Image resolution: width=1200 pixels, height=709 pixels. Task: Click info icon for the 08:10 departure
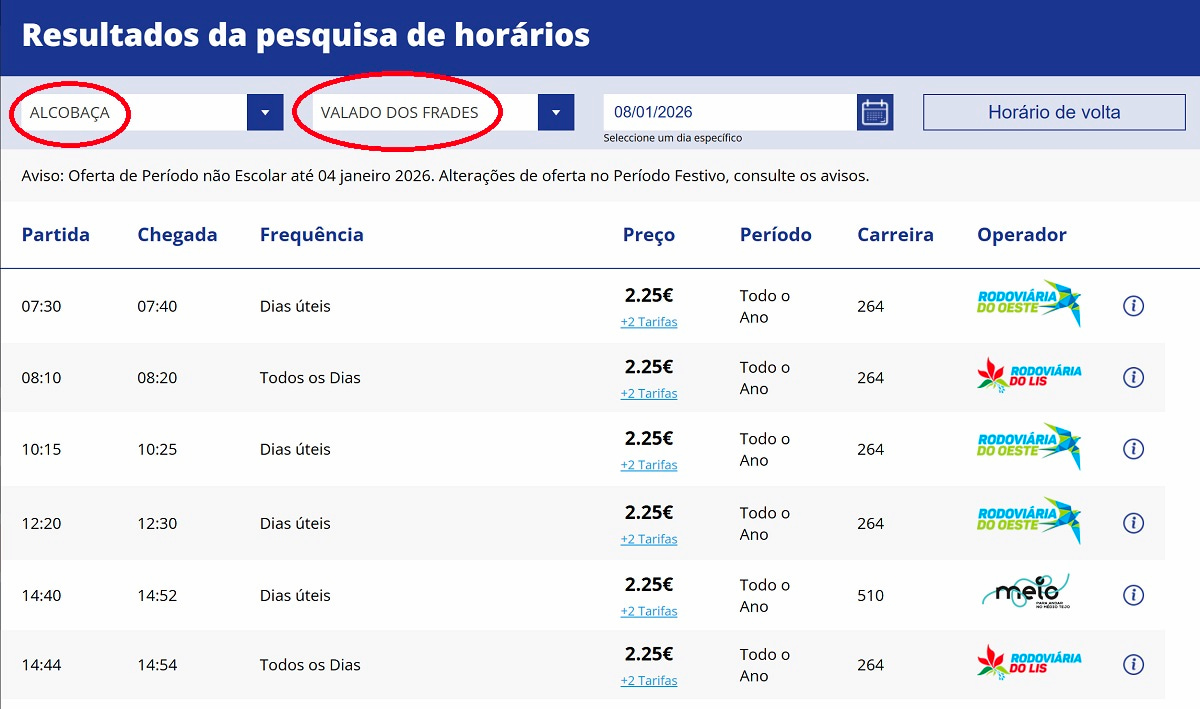(1133, 377)
